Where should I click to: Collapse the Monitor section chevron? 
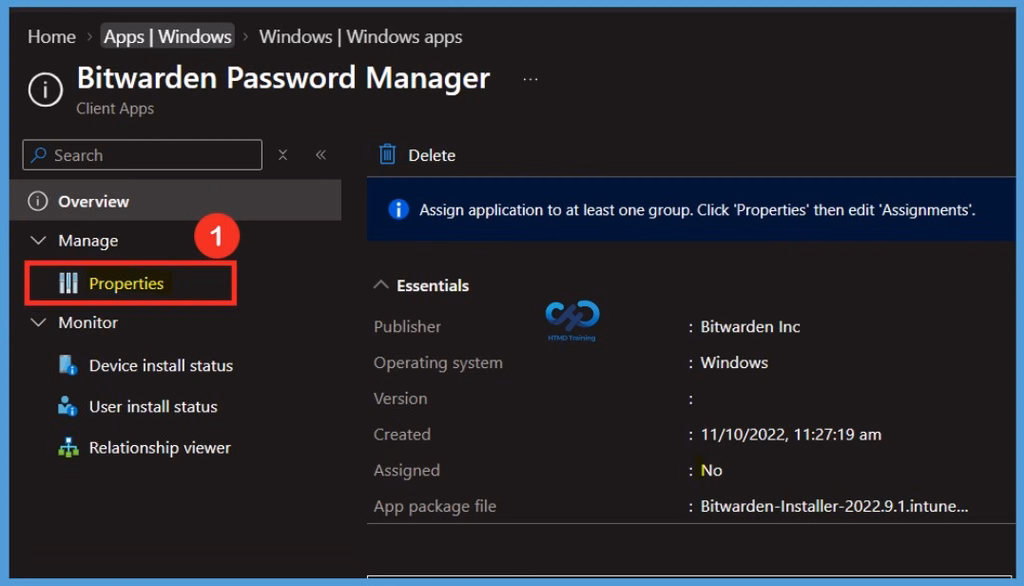point(39,322)
